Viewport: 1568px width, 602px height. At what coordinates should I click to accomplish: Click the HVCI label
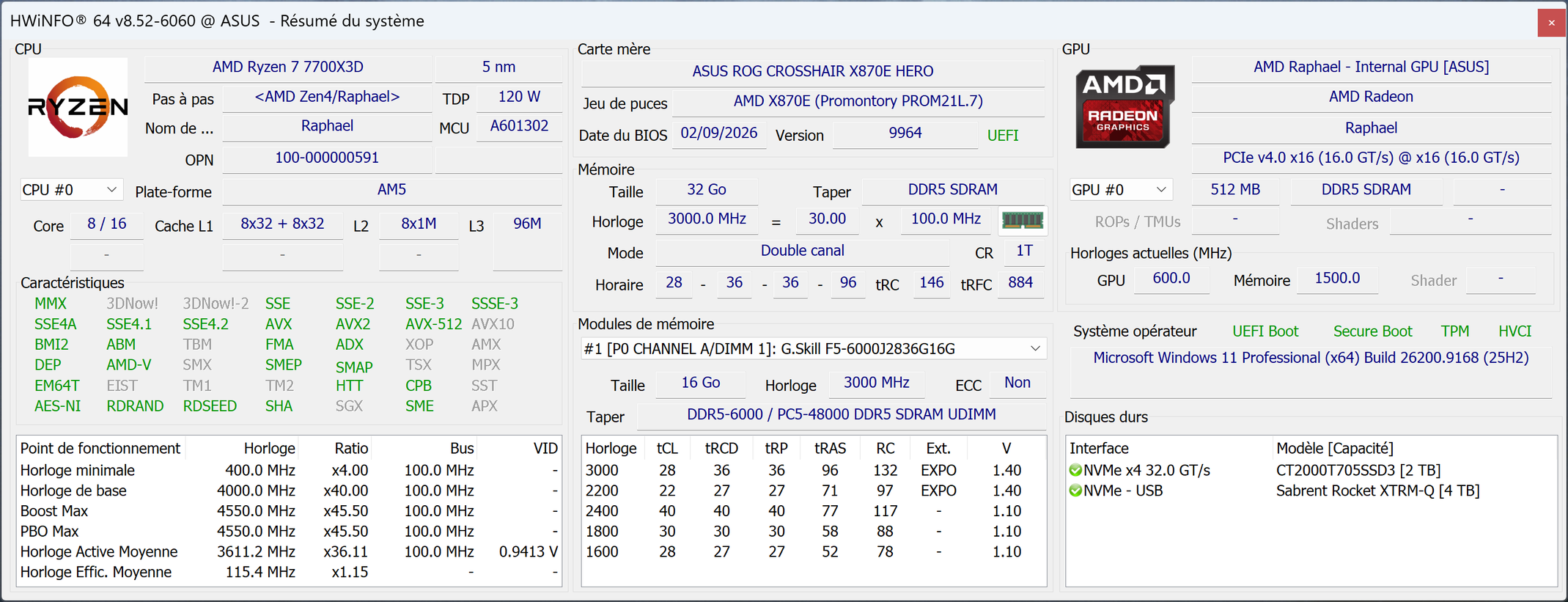(1514, 331)
